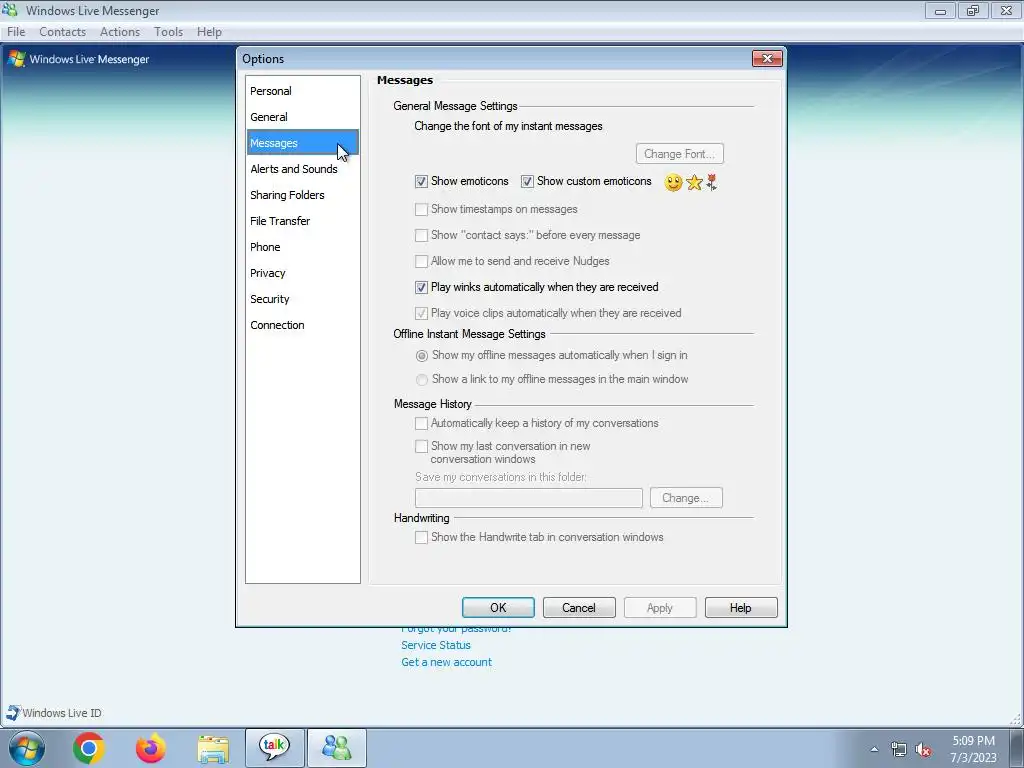Open the Get a new account link
Screen dimensions: 1024x768
(x=447, y=662)
